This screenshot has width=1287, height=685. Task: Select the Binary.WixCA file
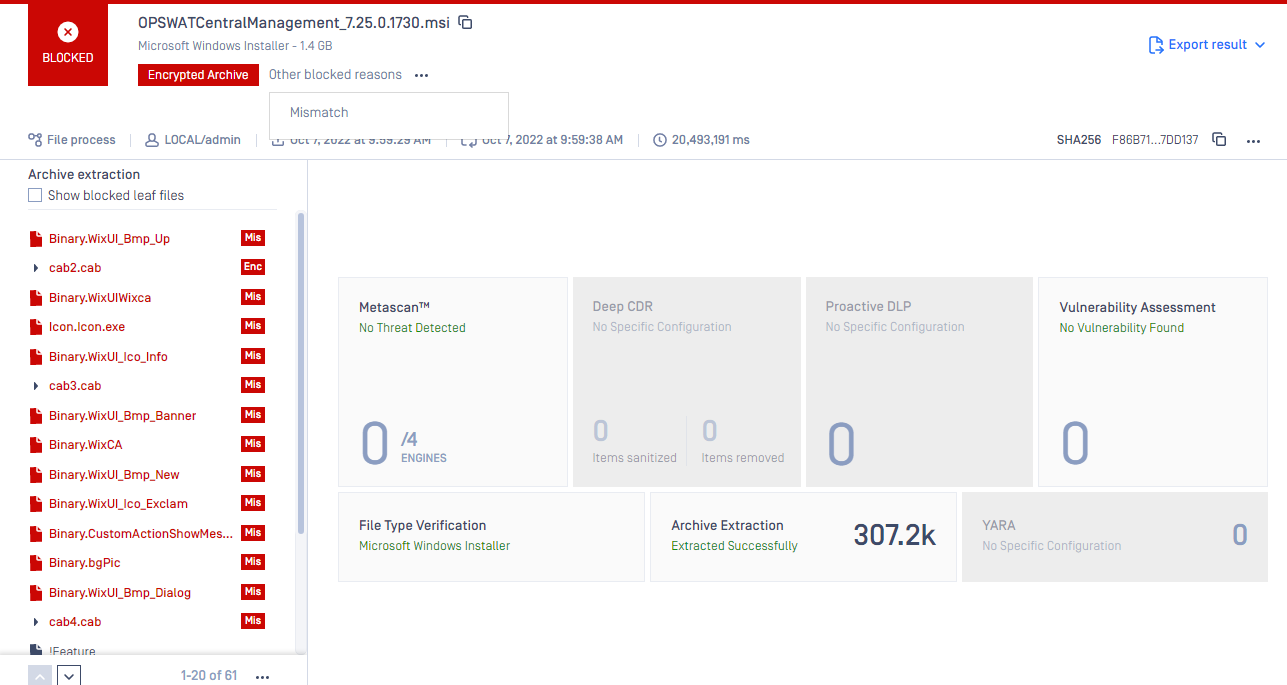(85, 445)
